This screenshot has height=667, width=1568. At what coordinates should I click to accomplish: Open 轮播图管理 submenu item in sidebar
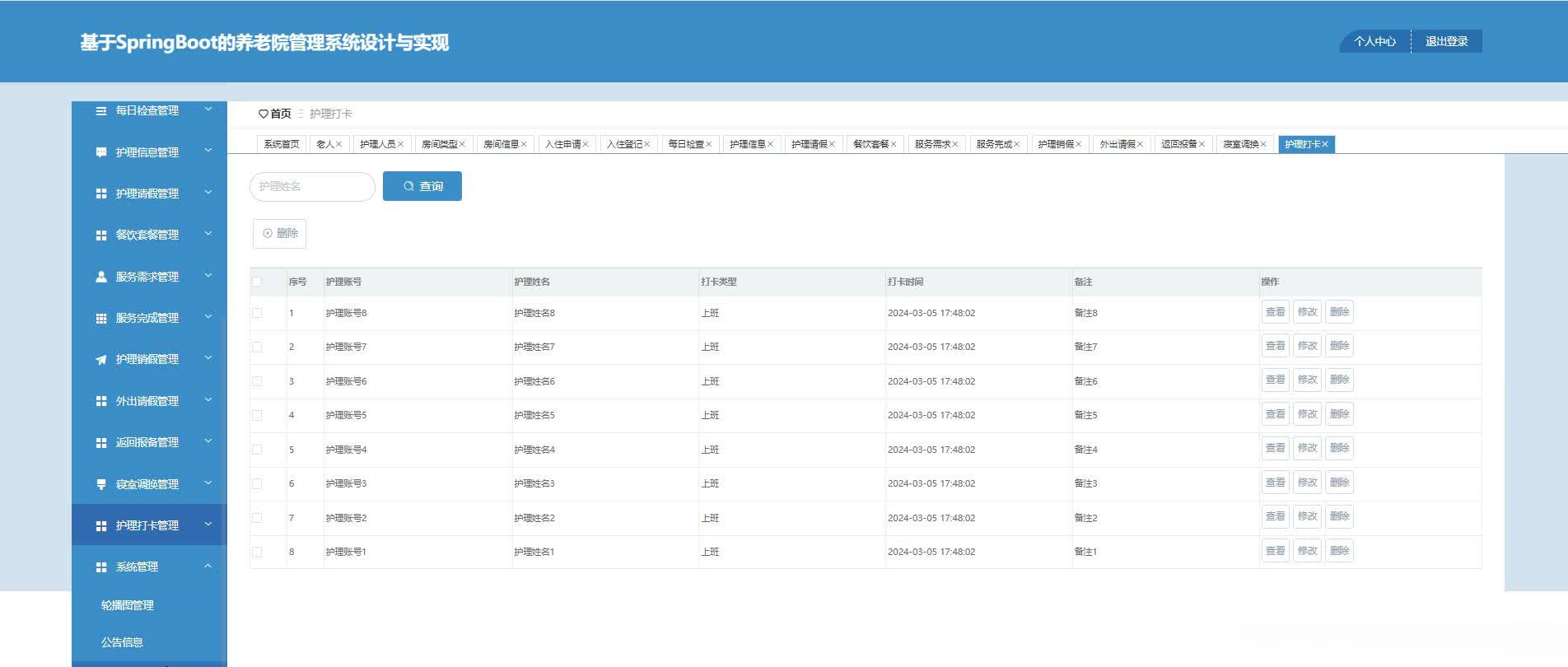coord(128,605)
